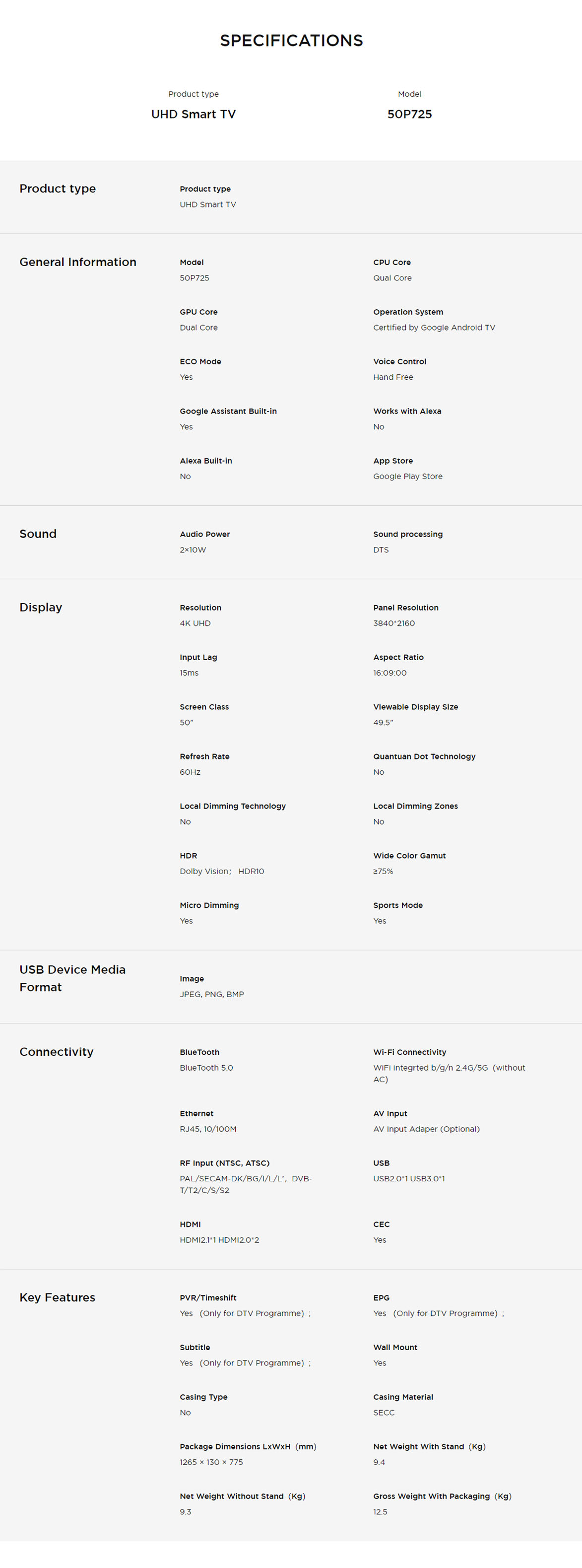The image size is (582, 1568).
Task: Select the Google Play Store value
Action: (x=407, y=477)
